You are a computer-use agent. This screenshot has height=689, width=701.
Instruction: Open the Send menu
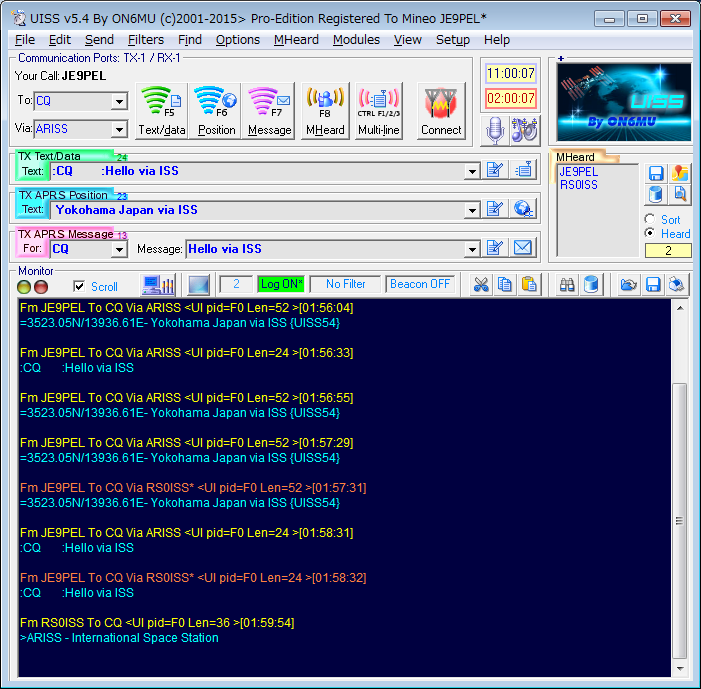[x=99, y=40]
